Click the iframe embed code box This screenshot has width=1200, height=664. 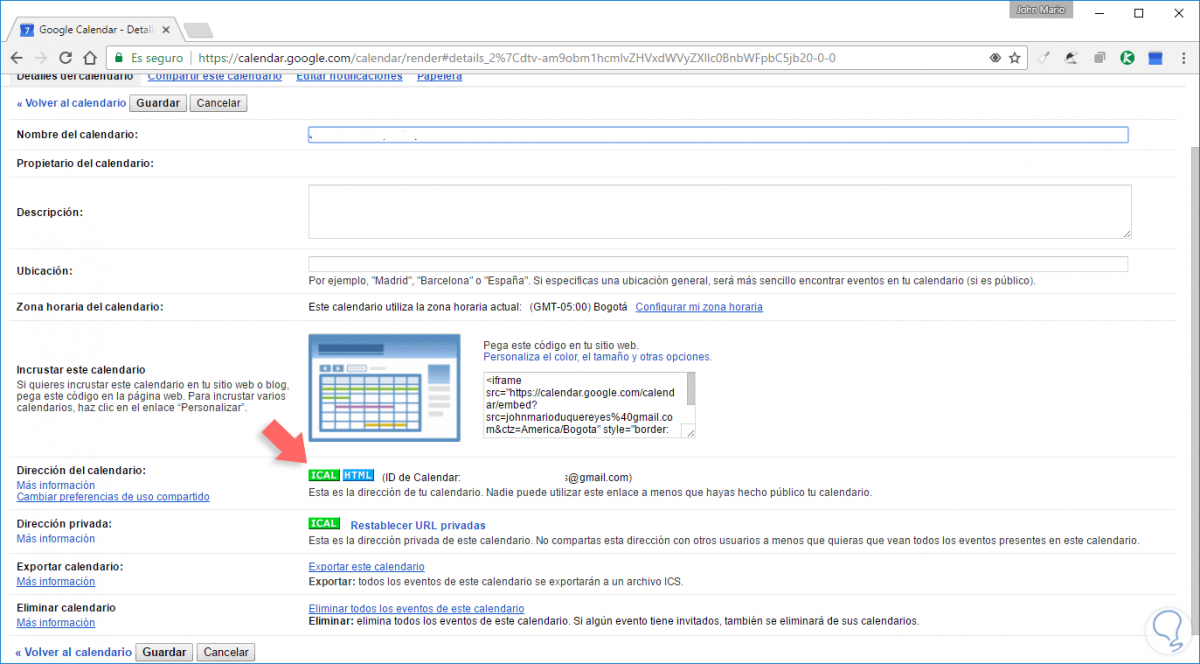click(589, 405)
